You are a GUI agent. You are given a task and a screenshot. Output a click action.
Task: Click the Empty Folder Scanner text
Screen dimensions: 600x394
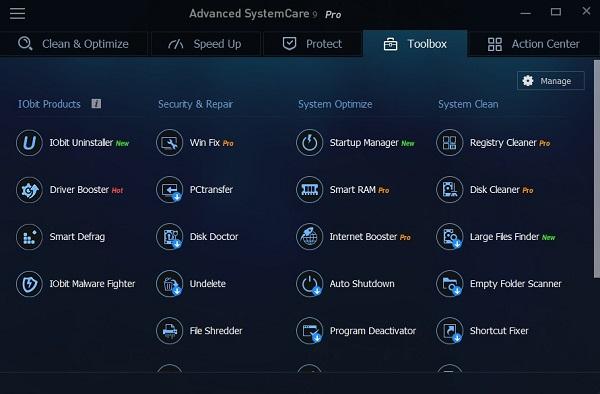(x=516, y=284)
